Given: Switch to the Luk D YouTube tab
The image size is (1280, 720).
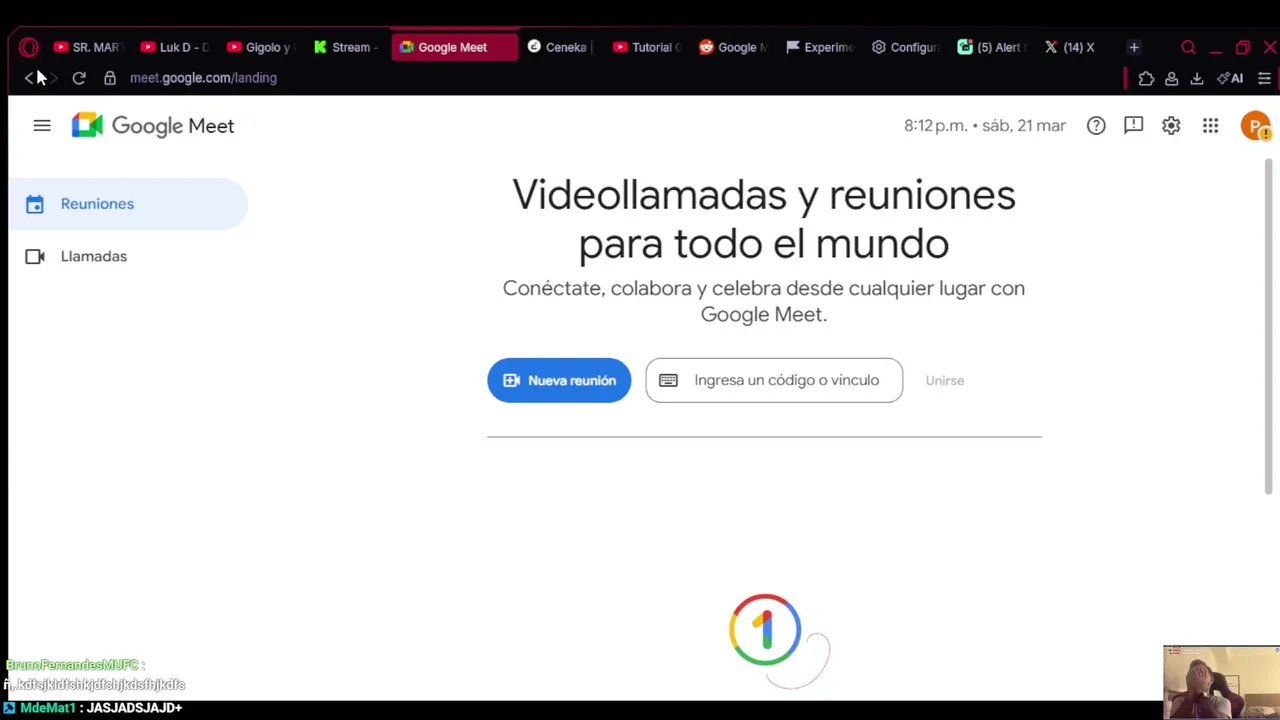Looking at the screenshot, I should point(176,47).
